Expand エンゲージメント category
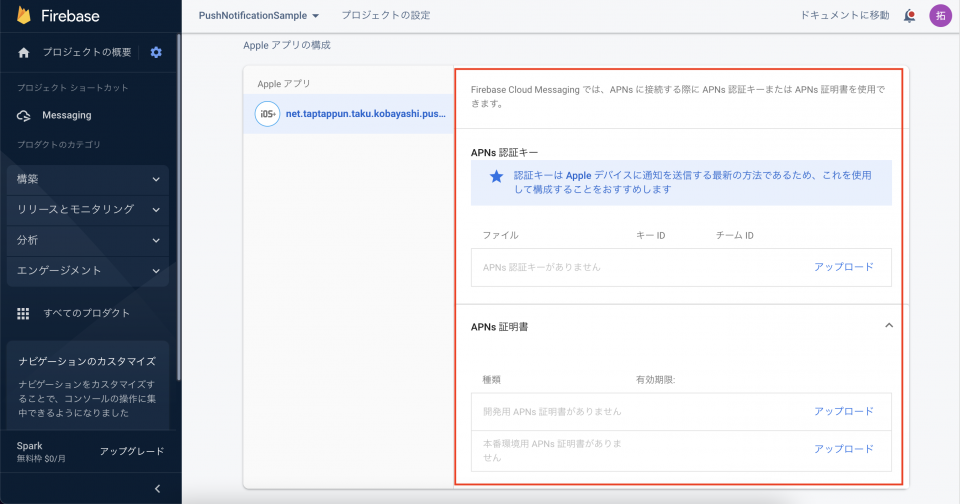The width and height of the screenshot is (960, 504). point(88,271)
